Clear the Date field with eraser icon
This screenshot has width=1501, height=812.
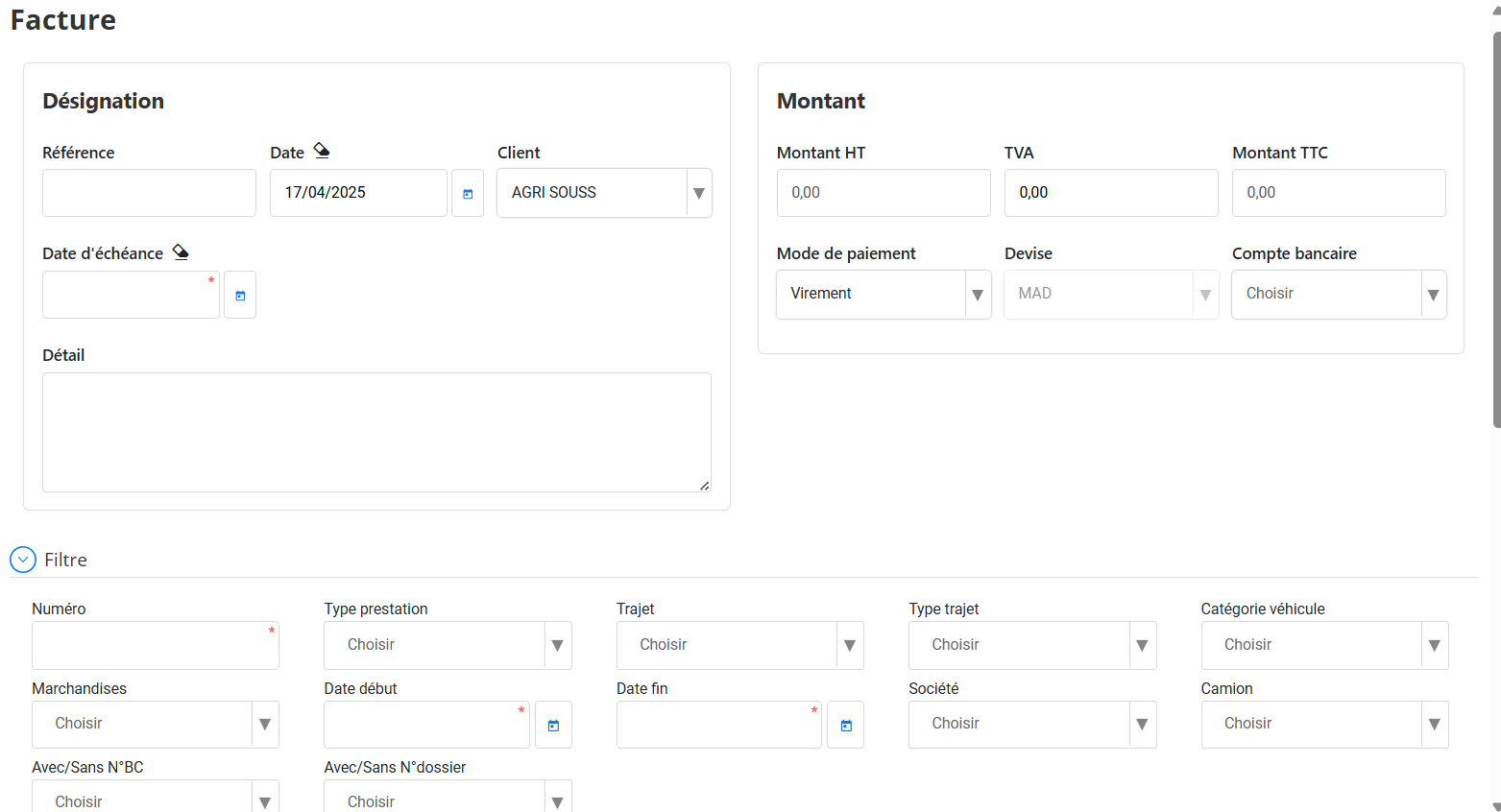[x=322, y=151]
